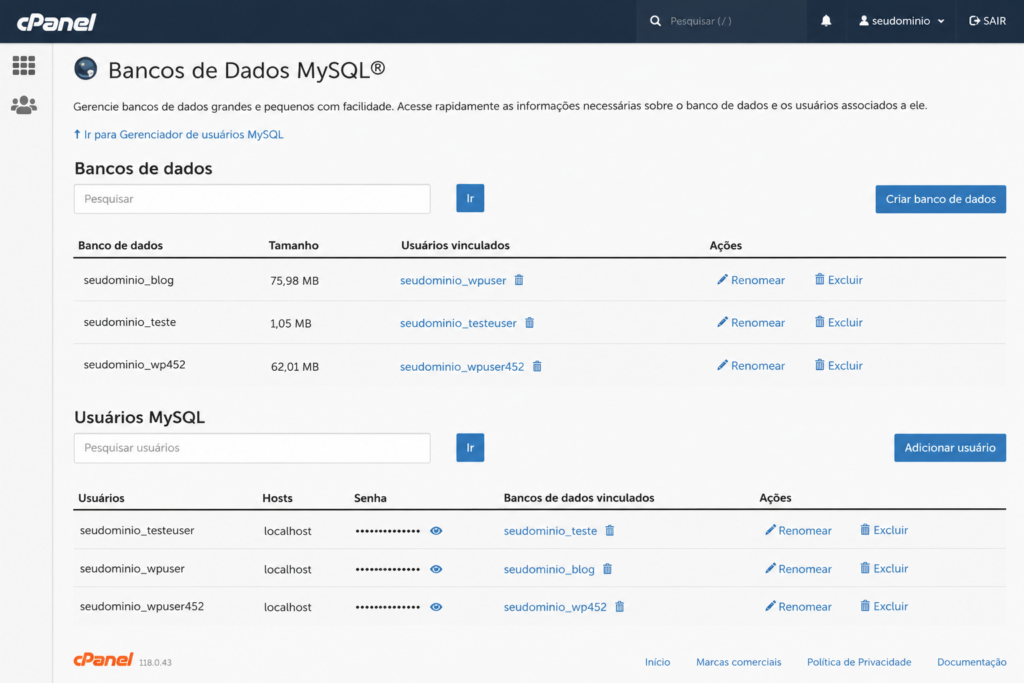Delete database seudominio_teste
The height and width of the screenshot is (683, 1024).
(x=839, y=323)
